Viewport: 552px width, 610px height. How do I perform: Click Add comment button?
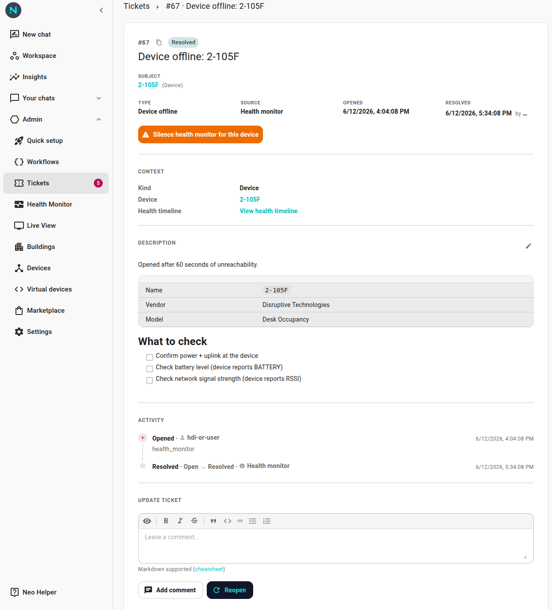[170, 590]
